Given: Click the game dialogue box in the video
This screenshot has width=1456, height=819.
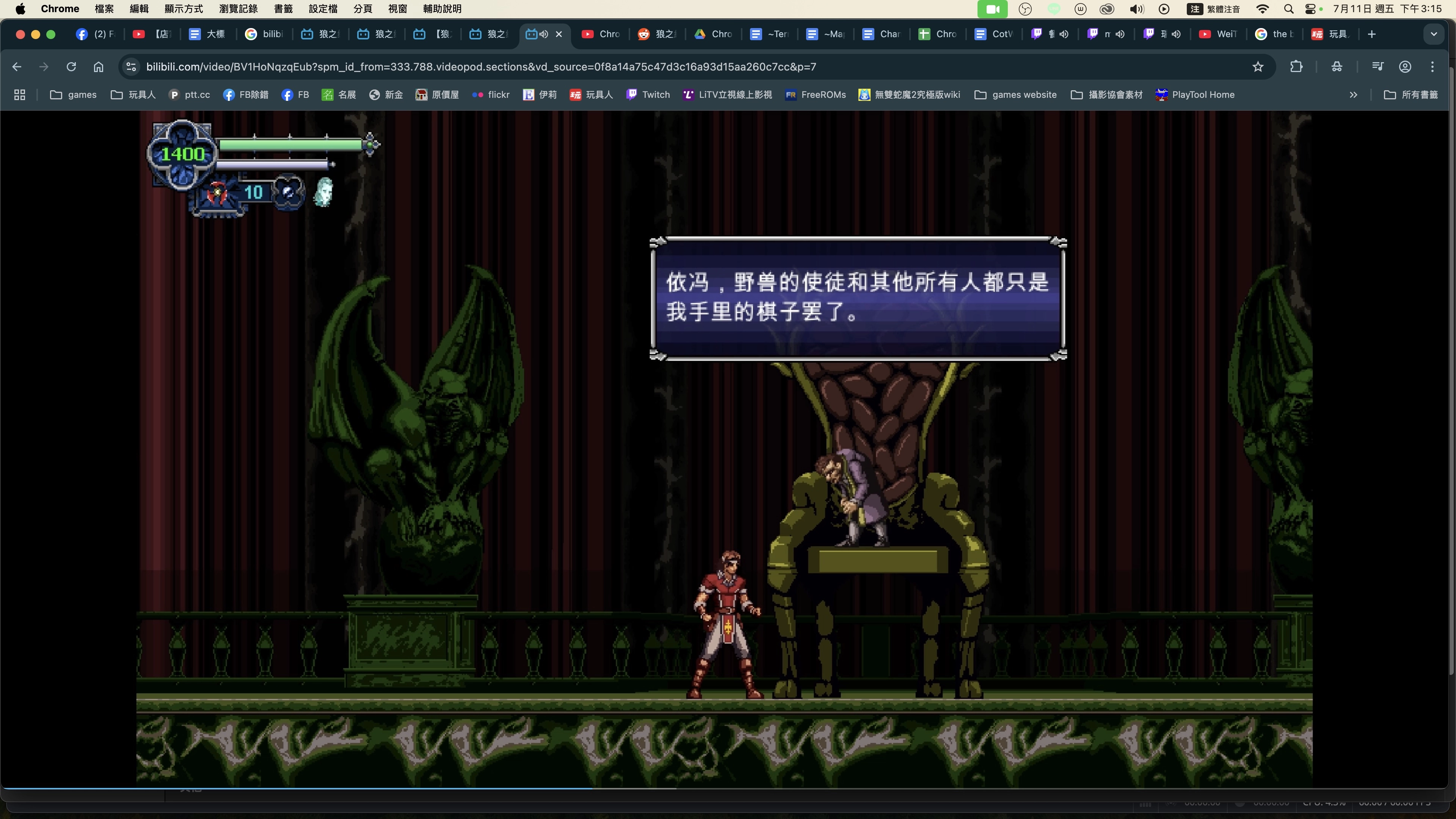Looking at the screenshot, I should pyautogui.click(x=858, y=298).
